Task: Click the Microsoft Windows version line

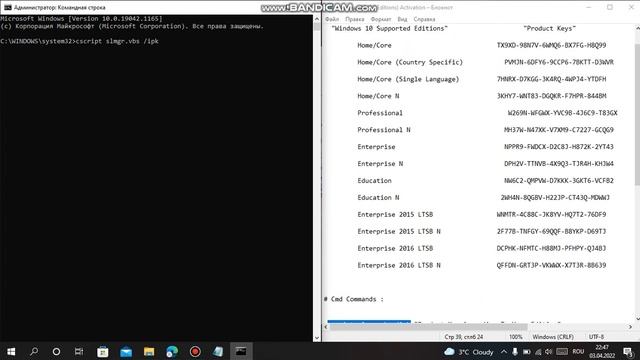Action: coord(81,19)
